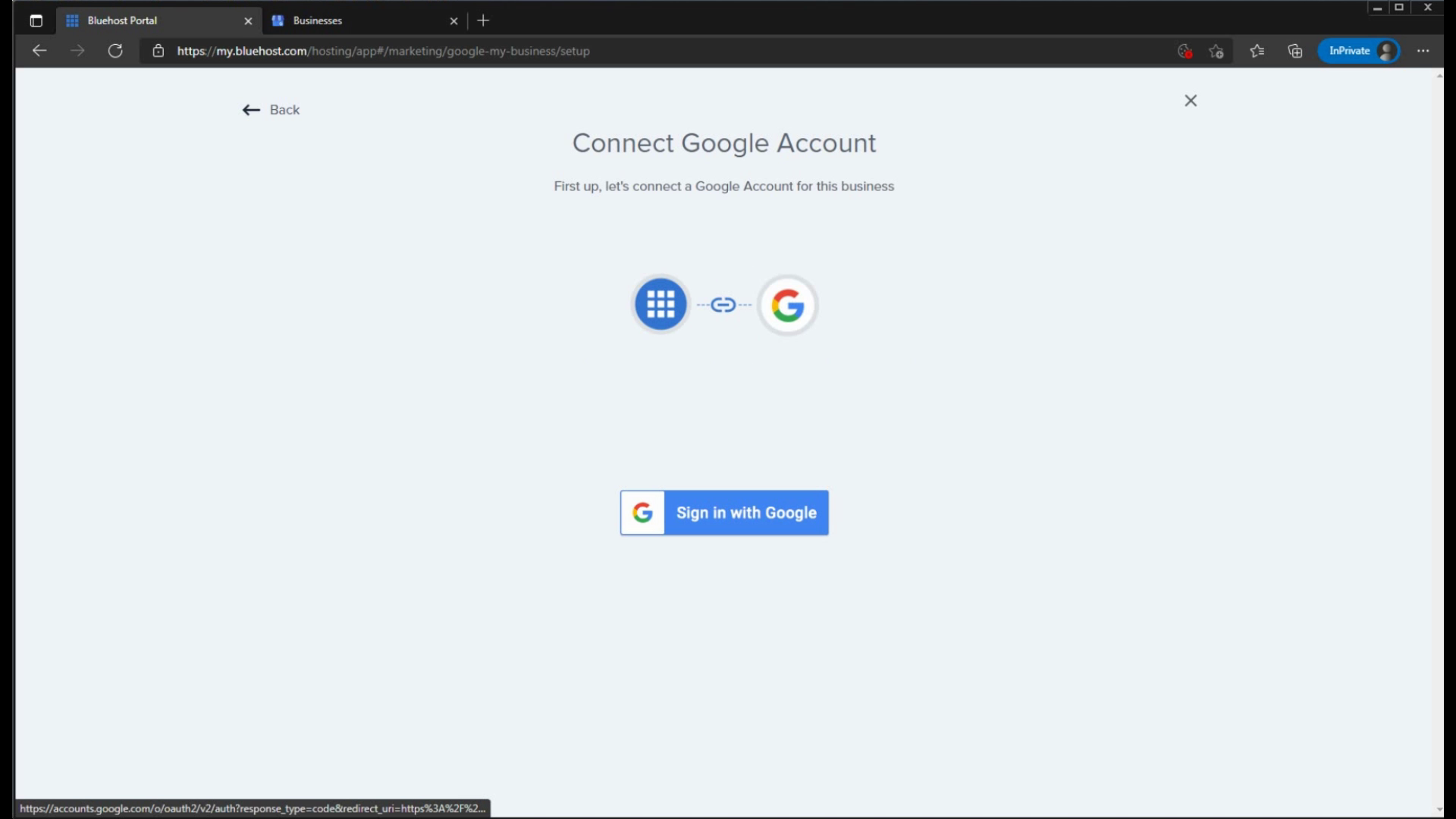The image size is (1456, 819).
Task: Click the Bluehost grid logo icon
Action: [x=661, y=304]
